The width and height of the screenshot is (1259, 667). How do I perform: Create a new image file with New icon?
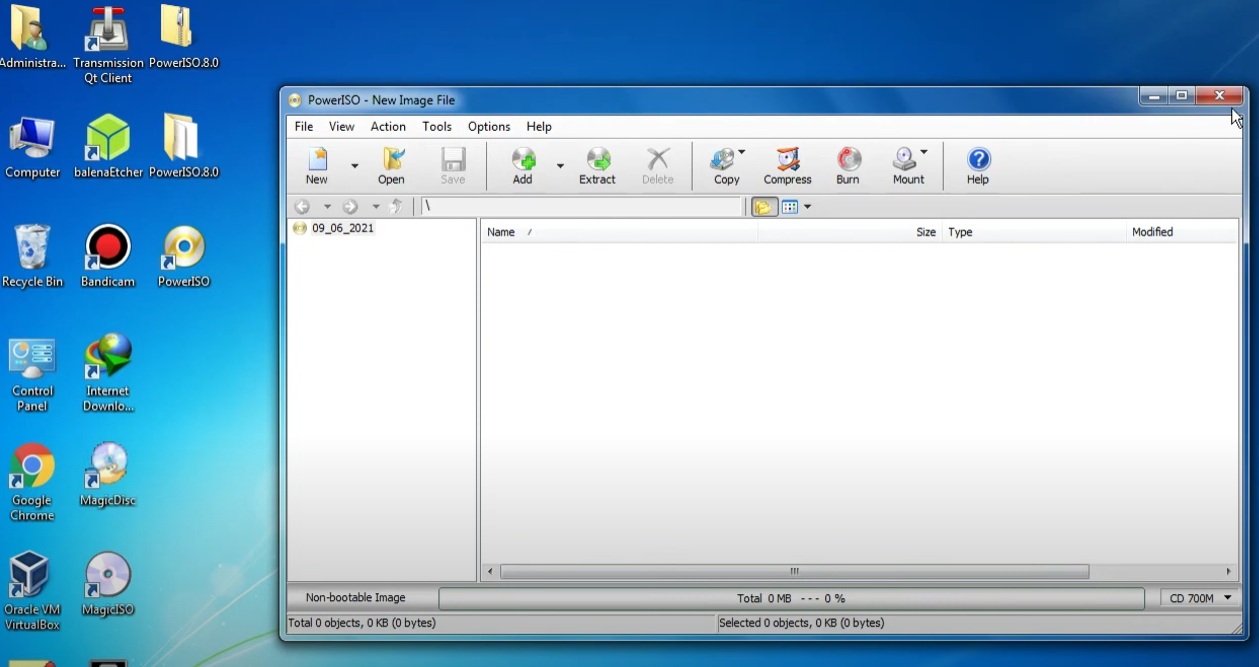(x=315, y=165)
